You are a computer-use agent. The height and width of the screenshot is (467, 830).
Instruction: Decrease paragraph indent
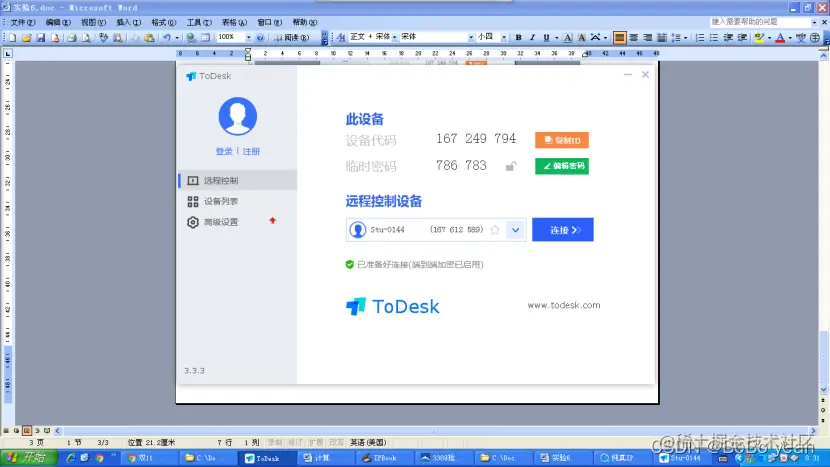(x=728, y=38)
